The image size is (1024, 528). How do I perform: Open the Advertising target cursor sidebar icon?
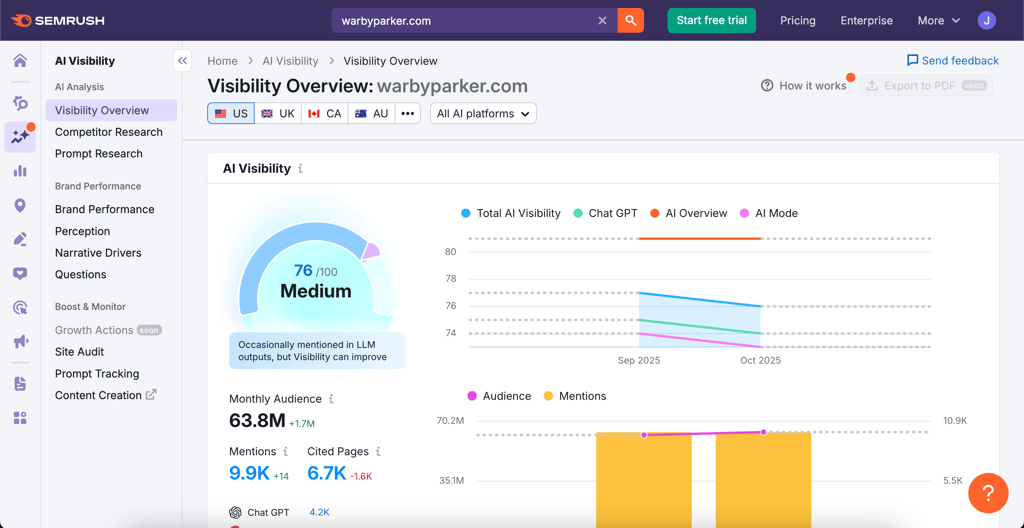pos(20,308)
